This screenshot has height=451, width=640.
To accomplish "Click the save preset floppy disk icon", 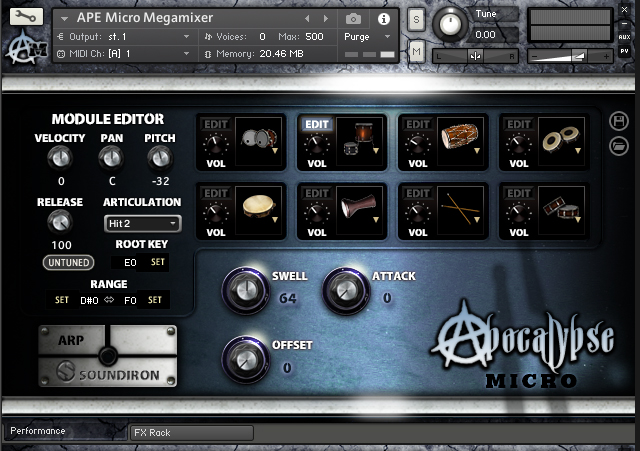I will (618, 121).
